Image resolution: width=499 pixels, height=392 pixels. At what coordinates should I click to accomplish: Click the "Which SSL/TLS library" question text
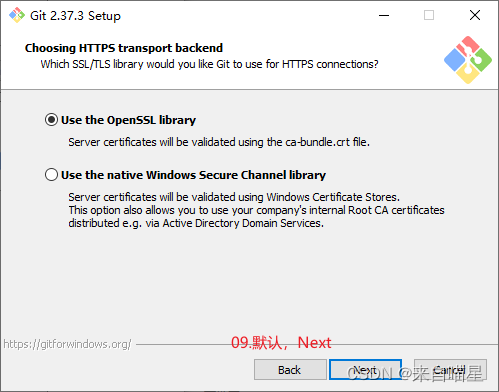pos(209,64)
